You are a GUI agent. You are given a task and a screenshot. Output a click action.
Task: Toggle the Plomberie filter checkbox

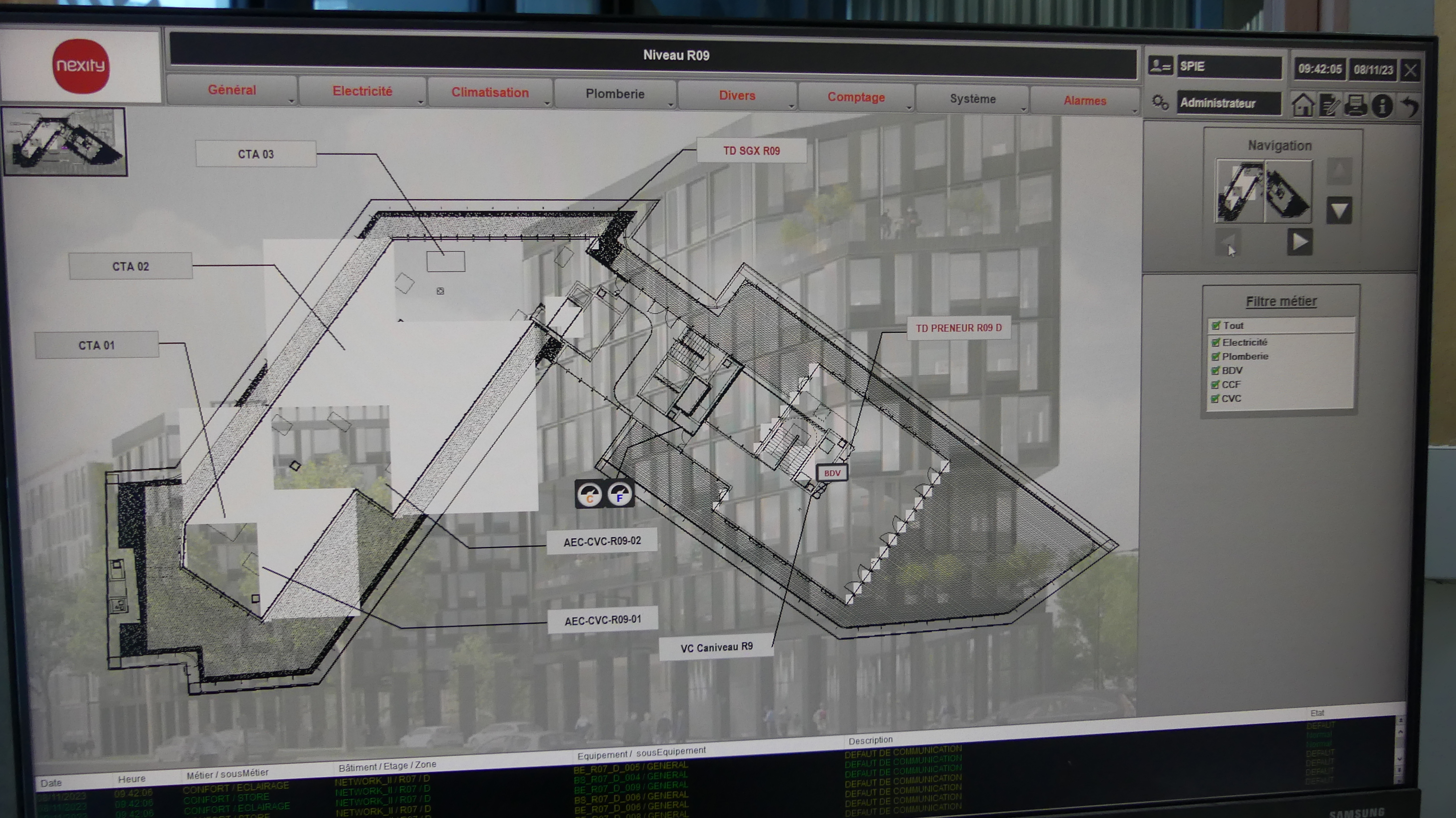point(1215,357)
